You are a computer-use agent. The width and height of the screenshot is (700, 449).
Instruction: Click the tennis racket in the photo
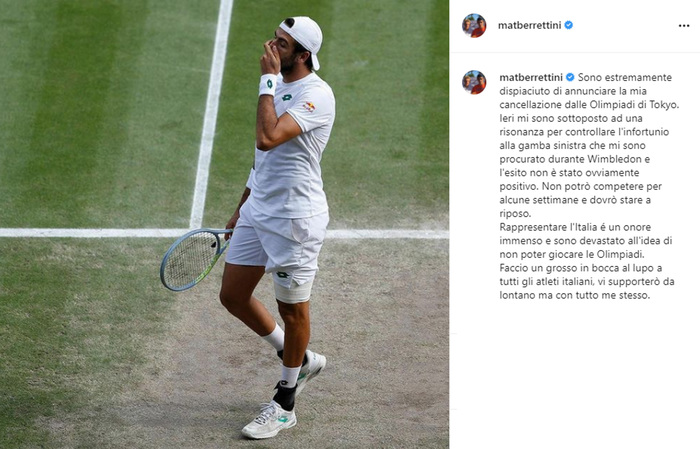(196, 258)
